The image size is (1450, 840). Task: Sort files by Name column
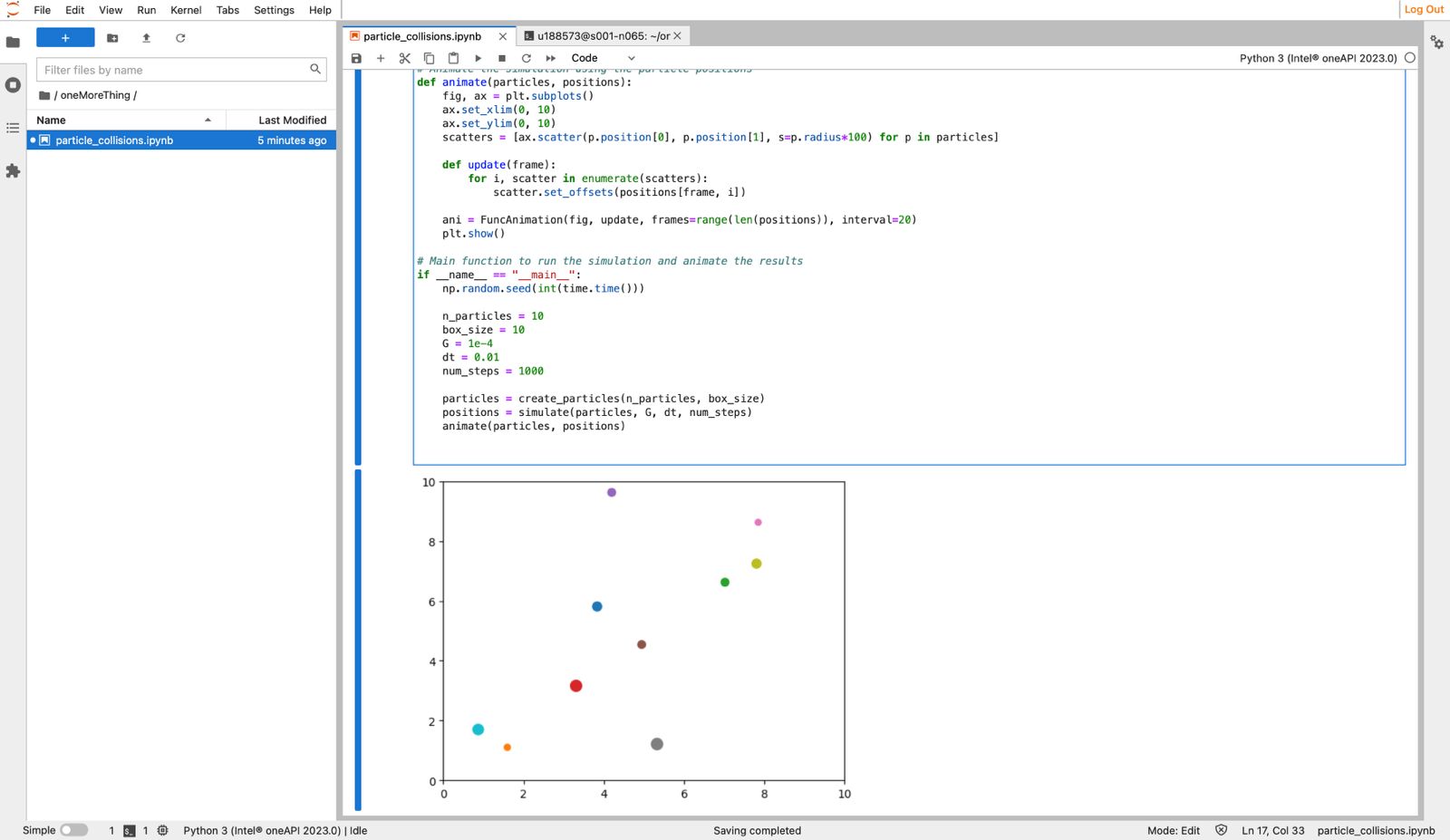tap(125, 120)
